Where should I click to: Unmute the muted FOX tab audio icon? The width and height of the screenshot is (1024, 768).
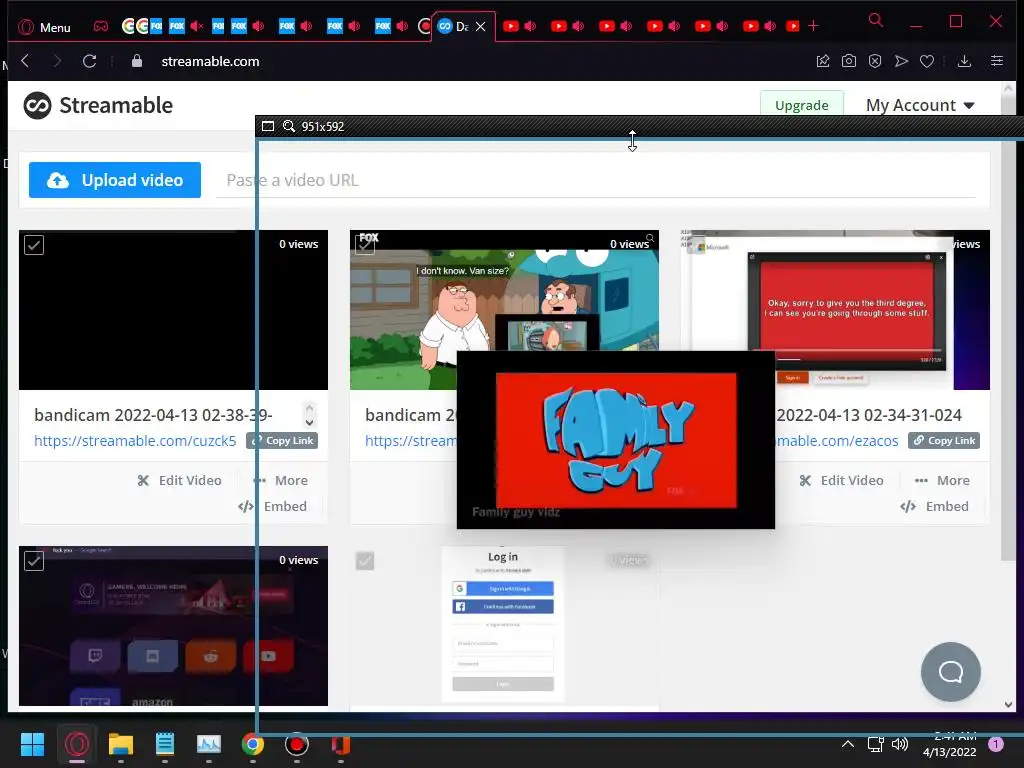197,26
